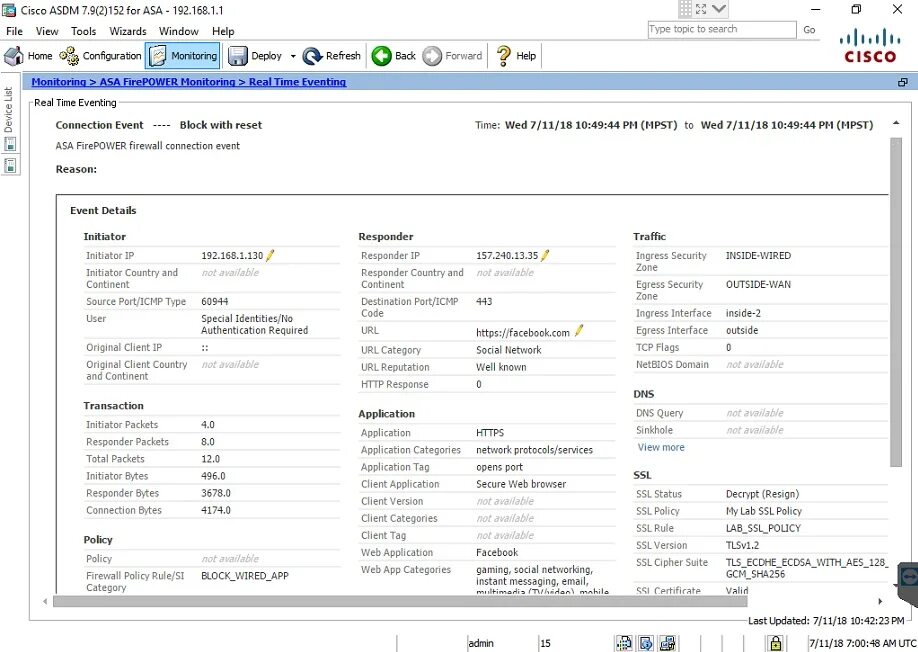Viewport: 918px width, 652px height.
Task: Refresh the ASDM data
Action: (x=331, y=56)
